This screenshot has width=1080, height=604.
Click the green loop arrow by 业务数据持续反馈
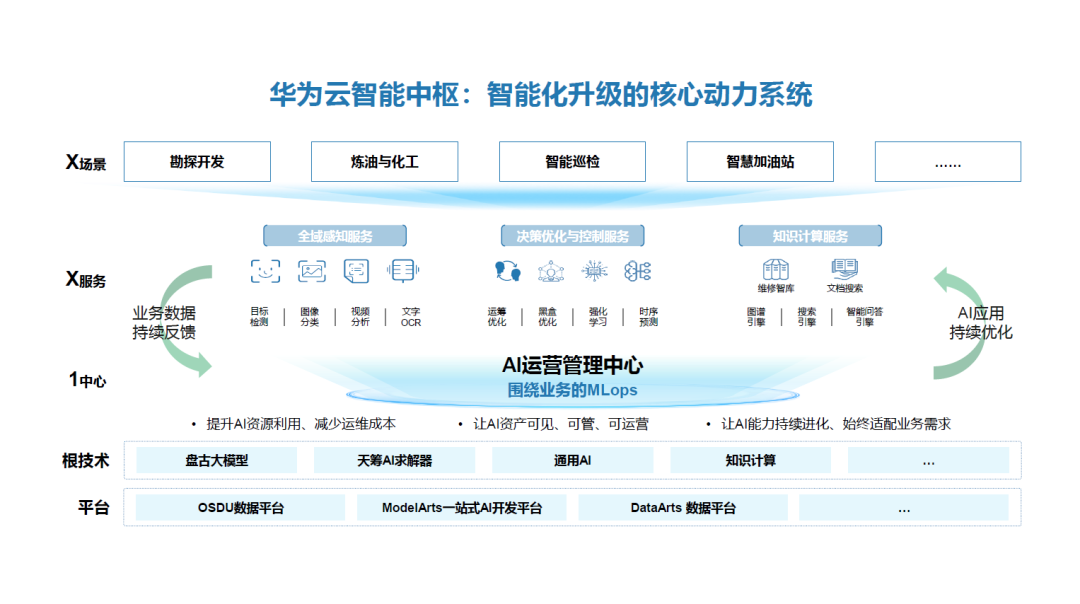pos(186,321)
